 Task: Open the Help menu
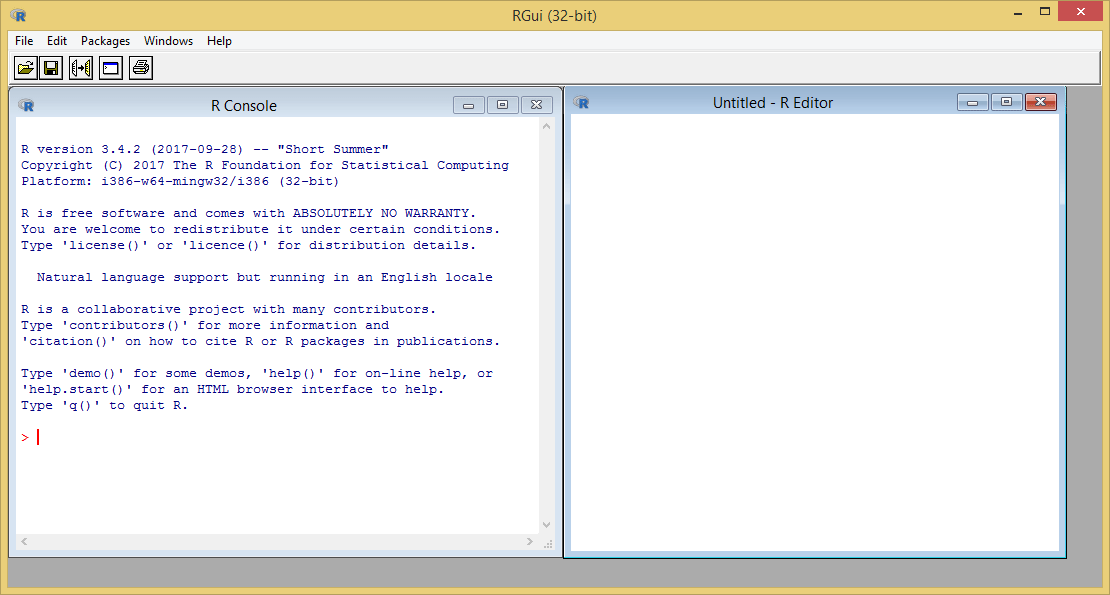tap(219, 41)
